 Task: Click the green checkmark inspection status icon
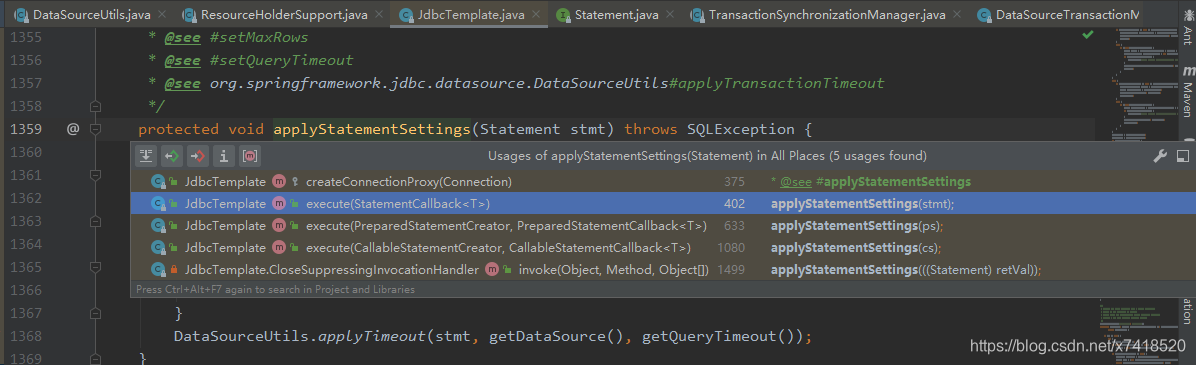[x=1088, y=35]
